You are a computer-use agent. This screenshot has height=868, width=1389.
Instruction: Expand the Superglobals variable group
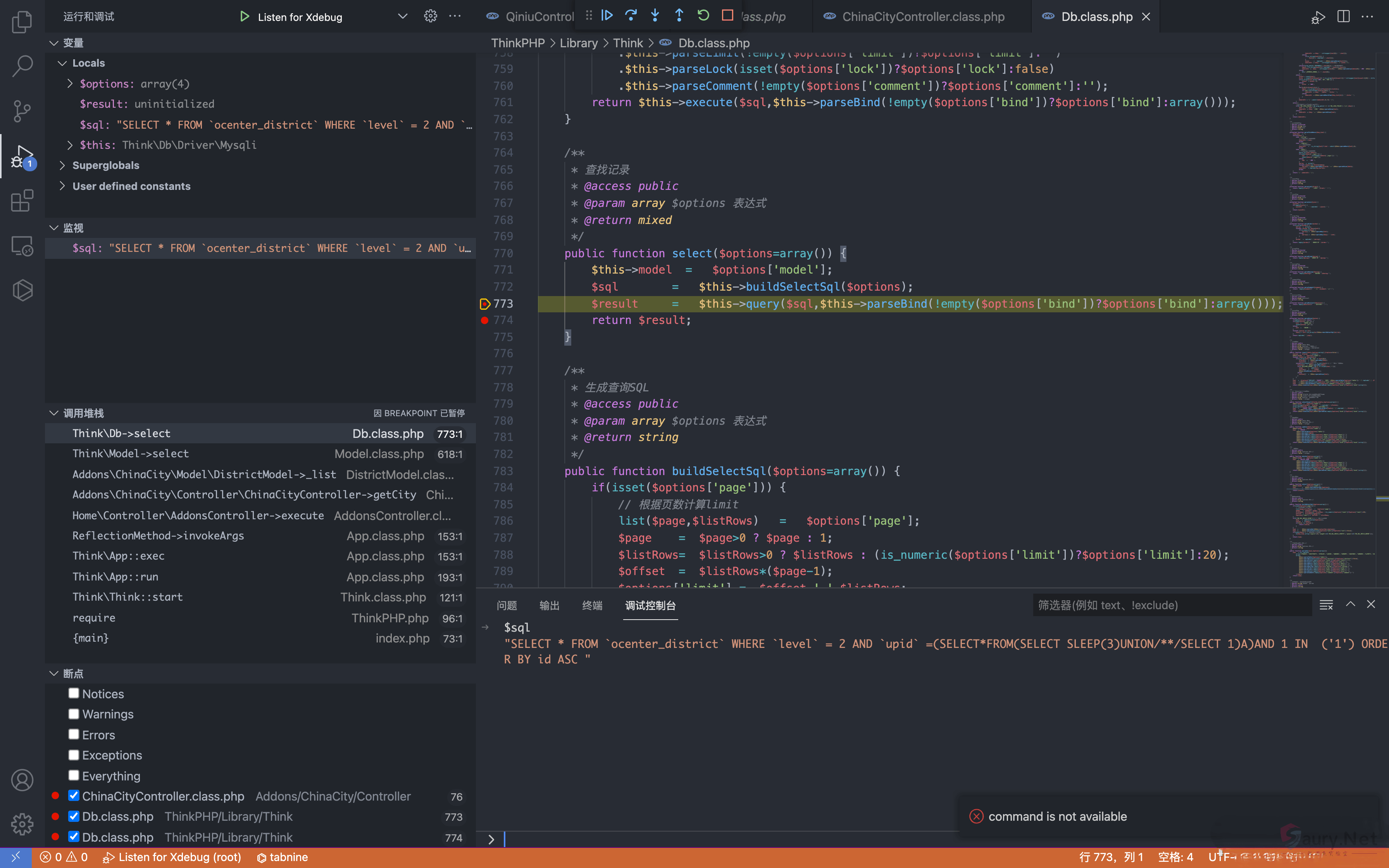pyautogui.click(x=62, y=165)
